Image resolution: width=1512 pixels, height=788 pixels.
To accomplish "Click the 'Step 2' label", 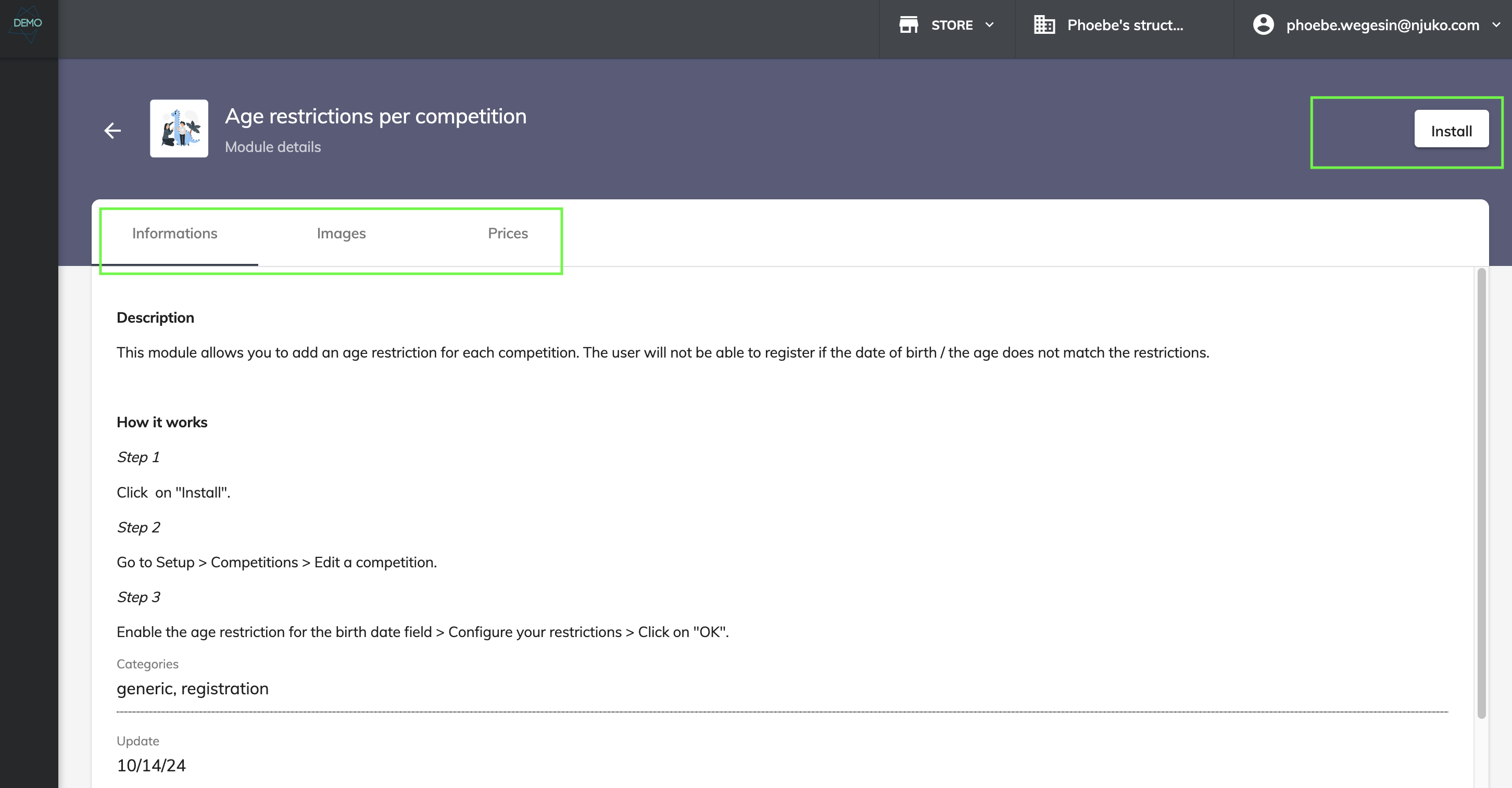I will (x=138, y=527).
